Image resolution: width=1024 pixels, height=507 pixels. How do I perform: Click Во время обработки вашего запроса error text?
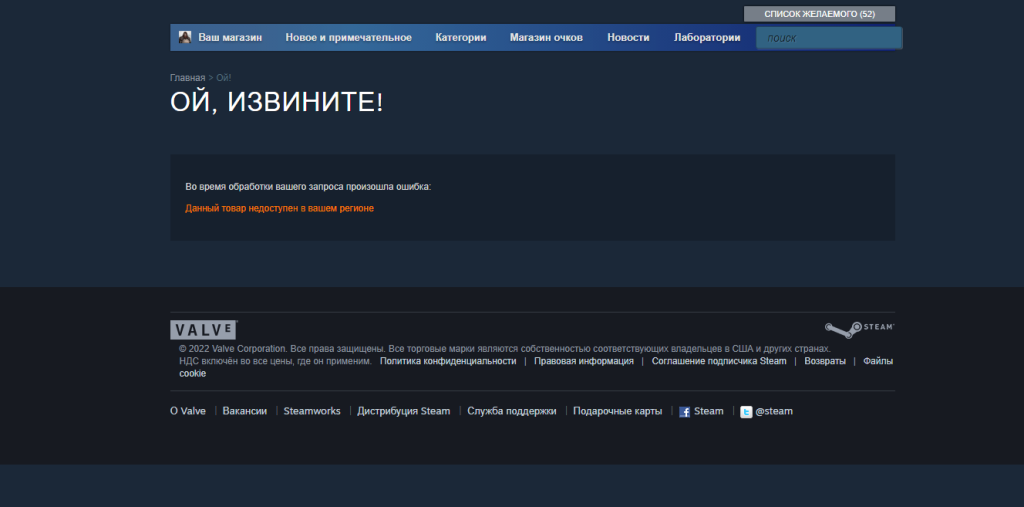[x=308, y=187]
